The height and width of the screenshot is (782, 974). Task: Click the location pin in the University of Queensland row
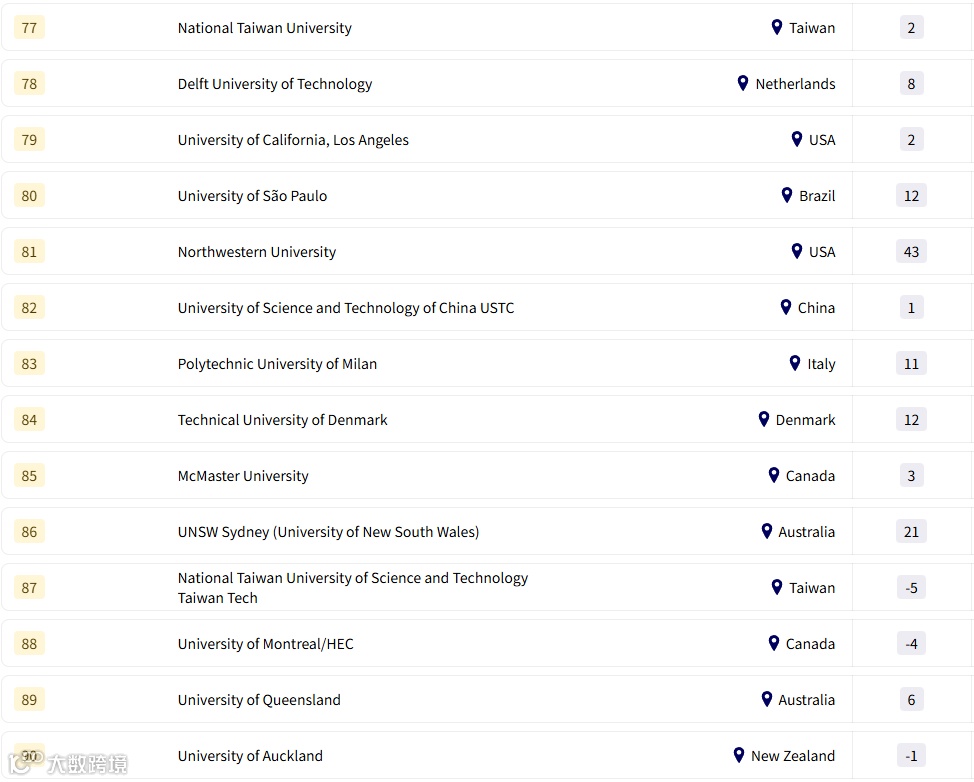[x=767, y=699]
